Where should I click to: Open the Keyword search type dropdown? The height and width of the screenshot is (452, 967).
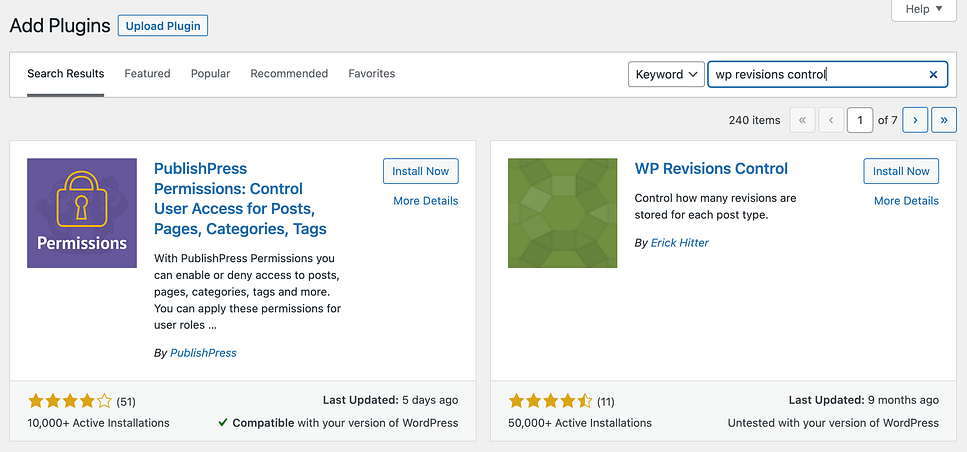(x=666, y=74)
